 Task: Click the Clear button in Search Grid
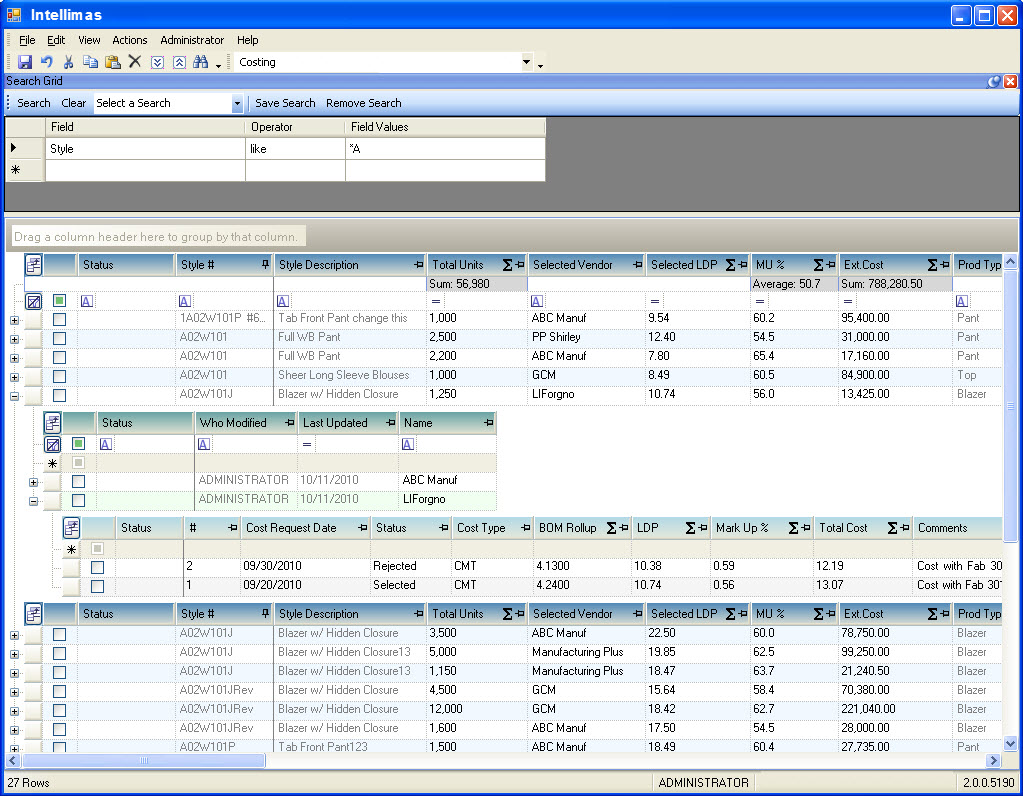[73, 103]
